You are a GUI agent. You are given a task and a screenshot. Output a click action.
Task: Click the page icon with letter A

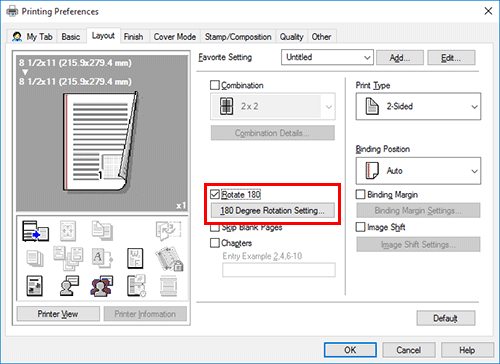pyautogui.click(x=102, y=258)
